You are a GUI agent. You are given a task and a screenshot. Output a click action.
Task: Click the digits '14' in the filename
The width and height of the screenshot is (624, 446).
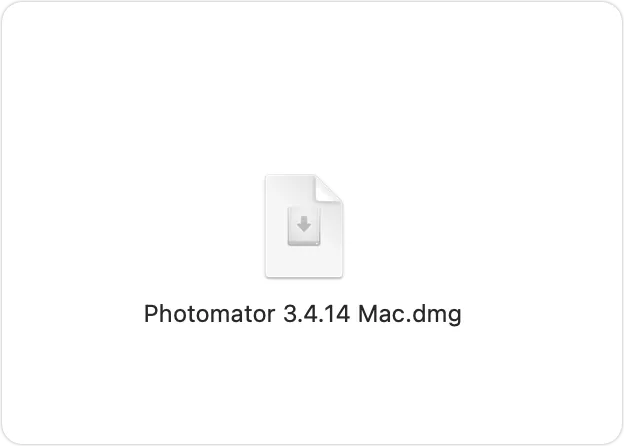coord(338,314)
